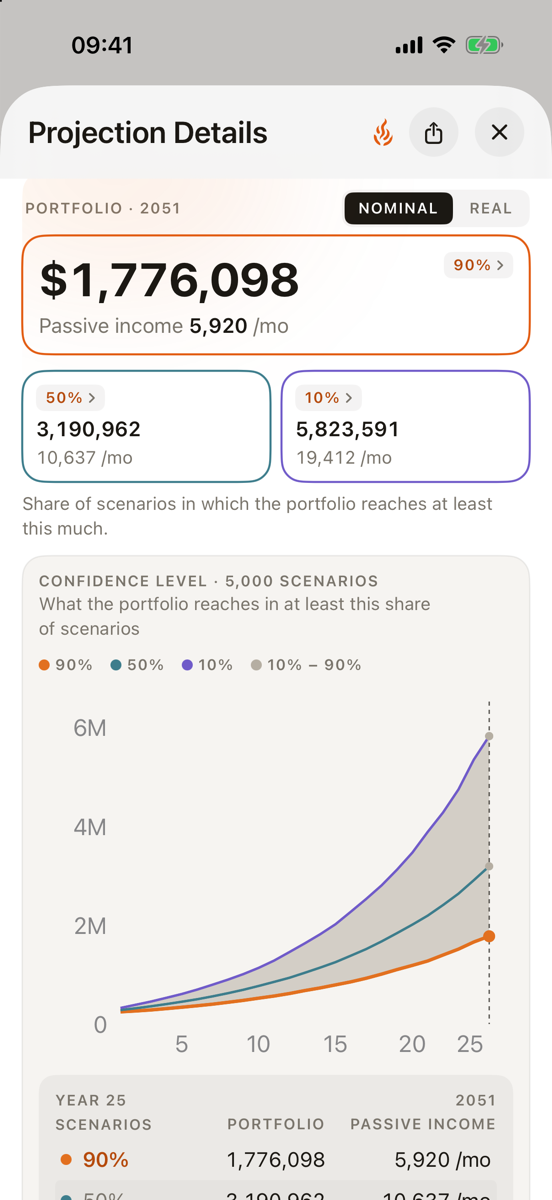
Task: Tap the Wi-Fi icon in status bar
Action: pos(443,46)
